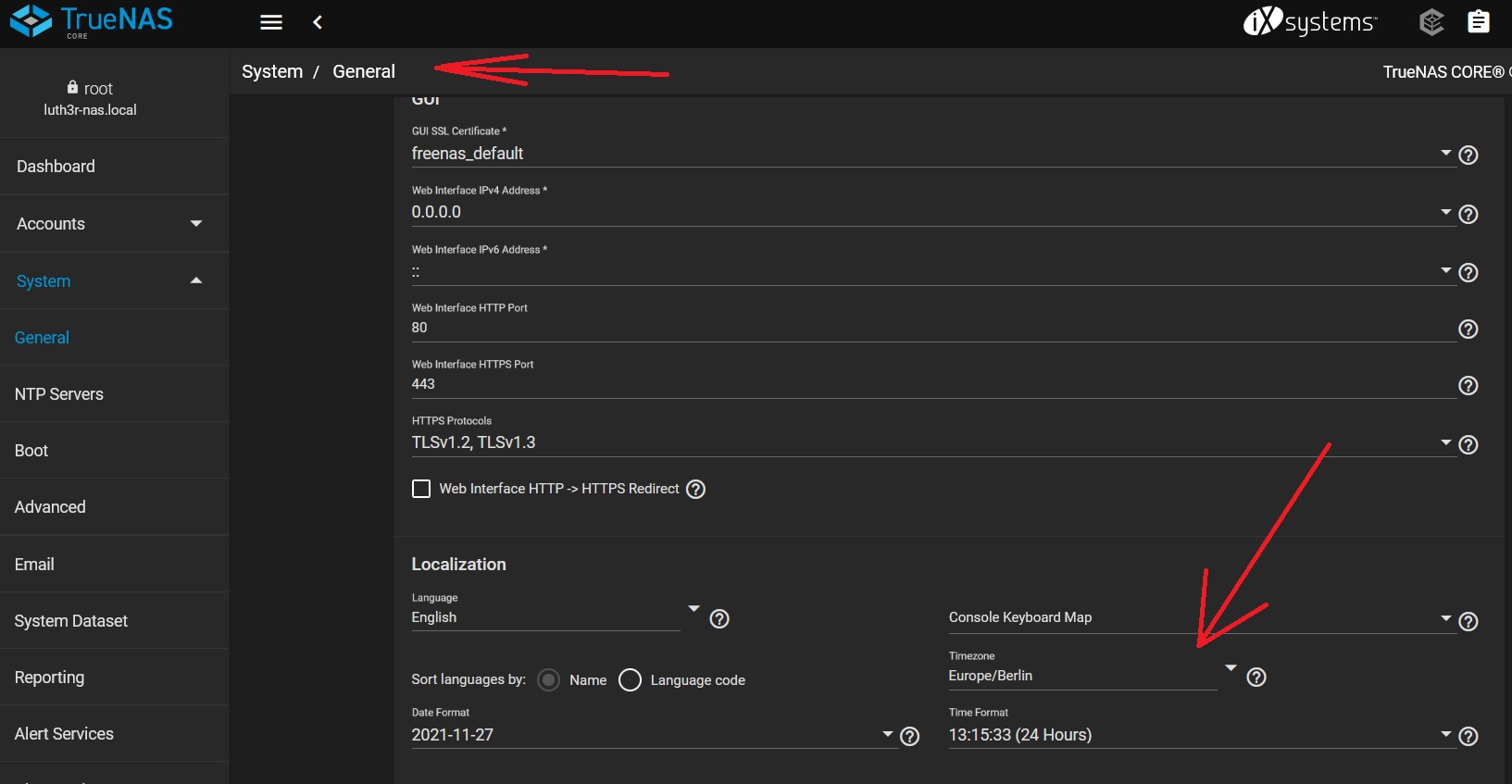Open the HTTPS Protocols dropdown
This screenshot has height=784, width=1512.
coord(933,442)
